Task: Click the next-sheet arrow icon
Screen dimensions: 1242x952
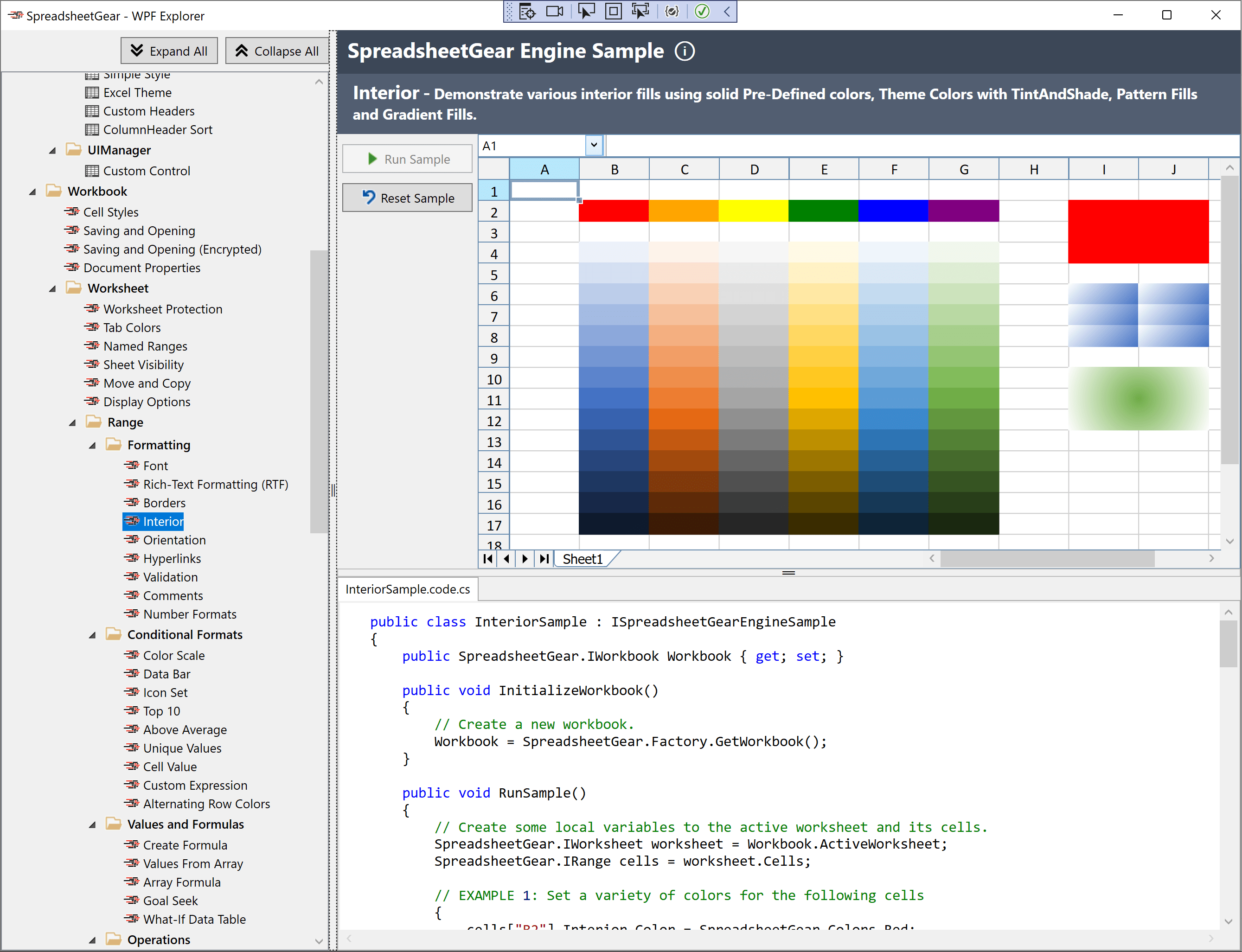Action: coord(525,559)
